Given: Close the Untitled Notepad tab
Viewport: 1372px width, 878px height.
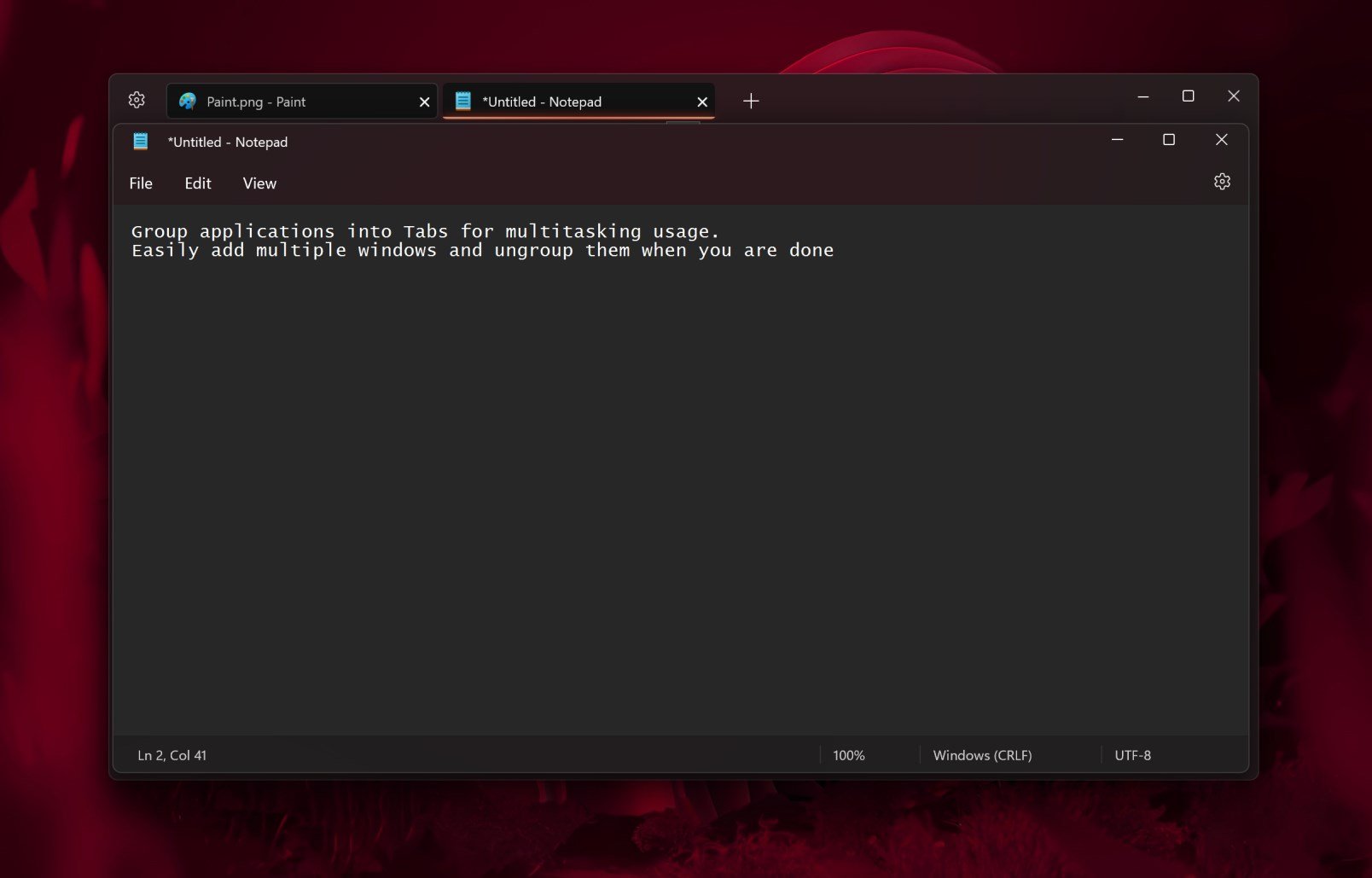Looking at the screenshot, I should click(x=701, y=101).
